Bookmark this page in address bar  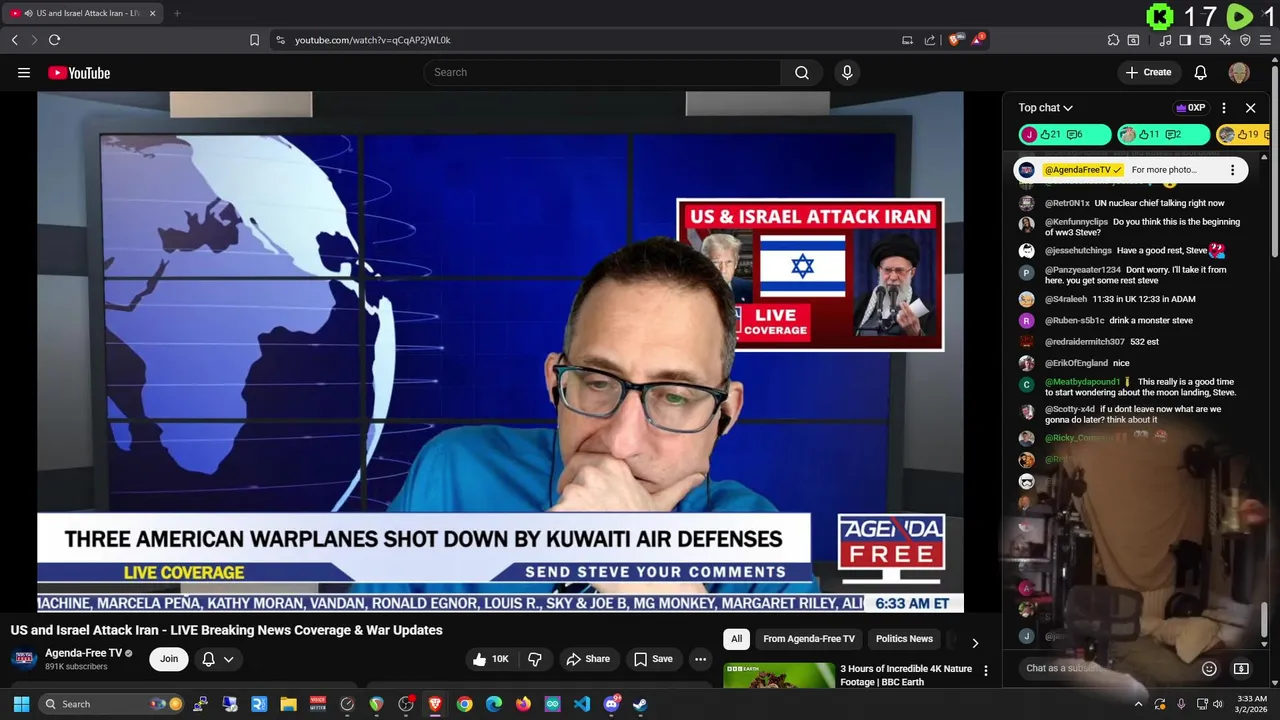(254, 40)
